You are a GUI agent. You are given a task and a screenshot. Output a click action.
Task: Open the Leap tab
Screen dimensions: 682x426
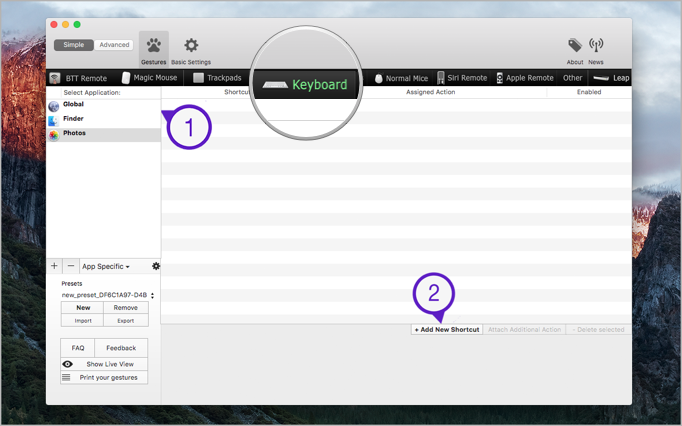coord(611,78)
